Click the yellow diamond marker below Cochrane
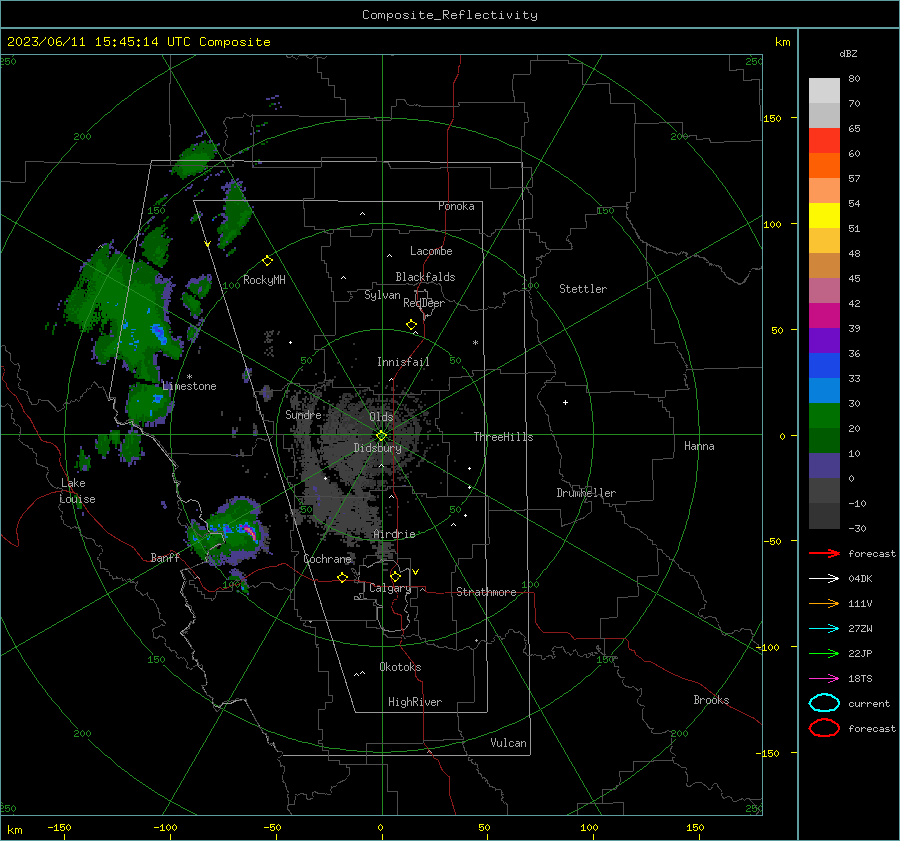This screenshot has height=841, width=900. pyautogui.click(x=343, y=577)
